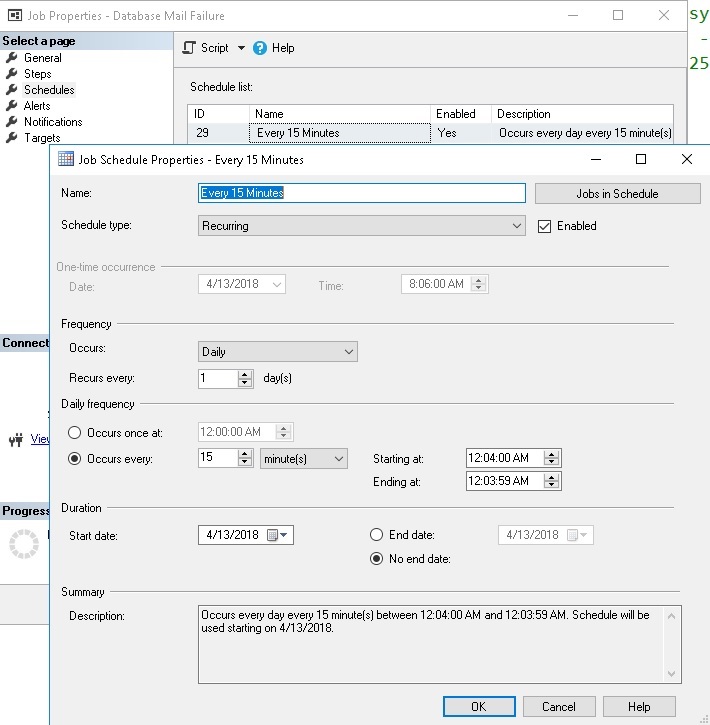Select the Occurs every radio button
This screenshot has width=710, height=725.
click(74, 459)
